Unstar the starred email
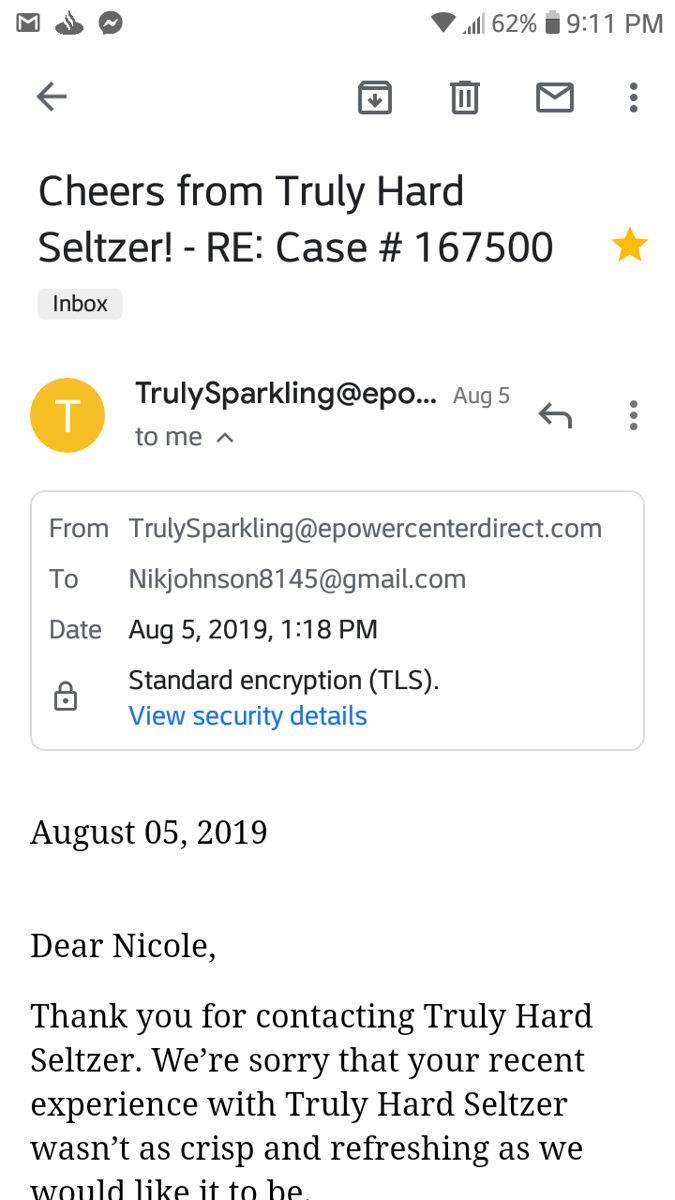 click(x=630, y=244)
